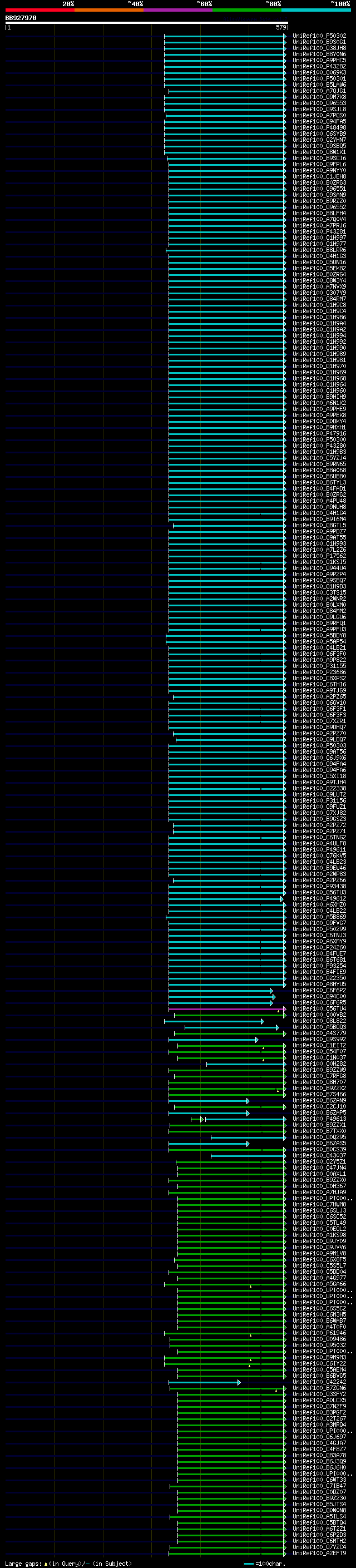
Task: Open the UniRef100_Q8H707 hit link
Action: click(x=319, y=1082)
